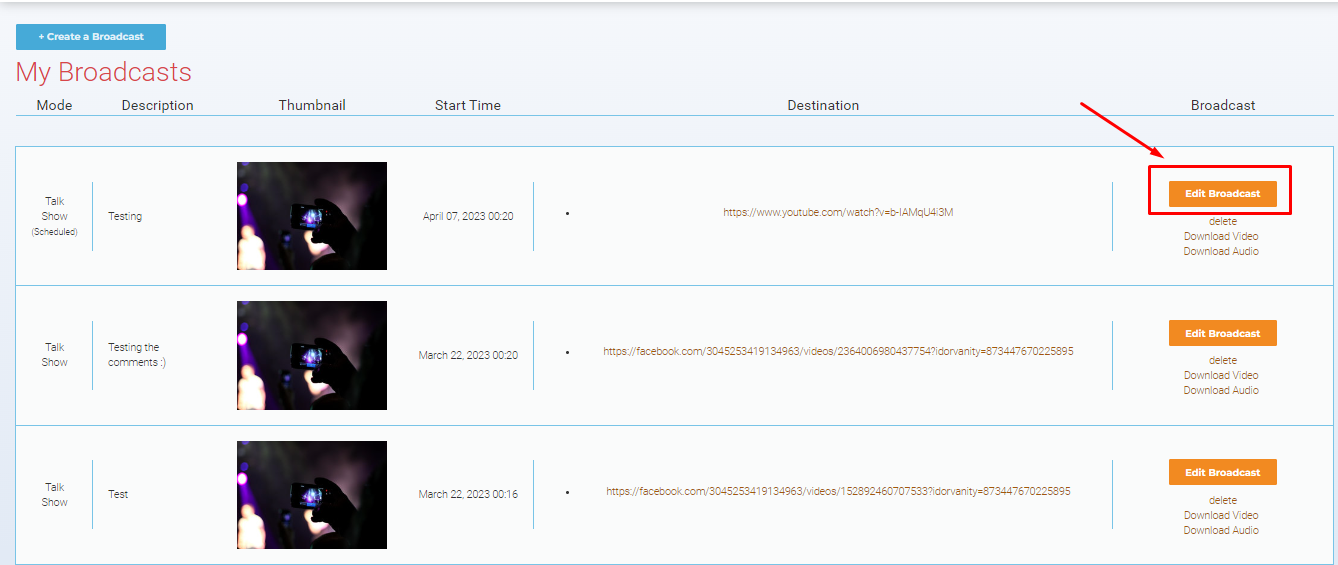Edit the Test broadcast from 00:16
1338x565 pixels.
(x=1222, y=472)
